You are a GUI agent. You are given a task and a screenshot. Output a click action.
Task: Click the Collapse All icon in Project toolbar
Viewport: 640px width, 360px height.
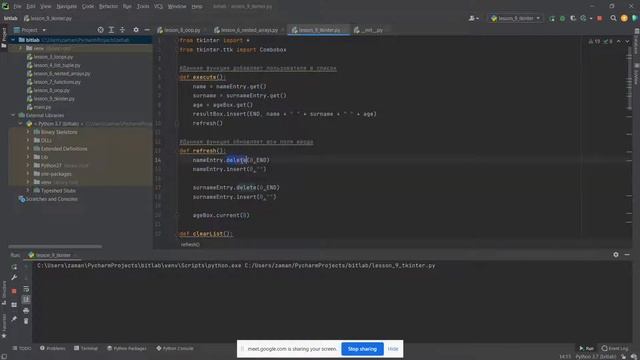tap(122, 30)
